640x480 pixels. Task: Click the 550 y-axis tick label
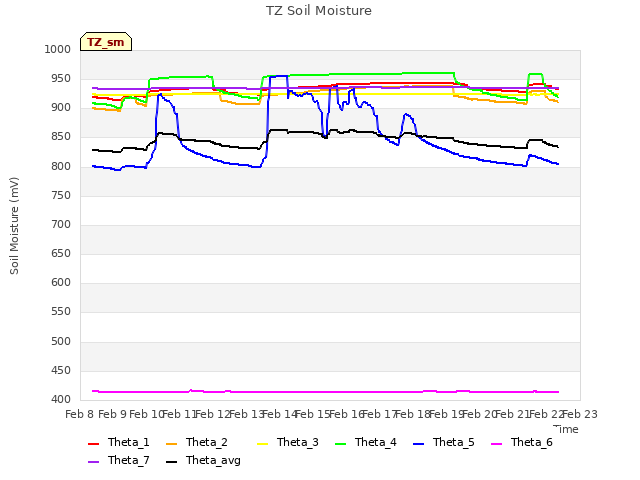61,312
